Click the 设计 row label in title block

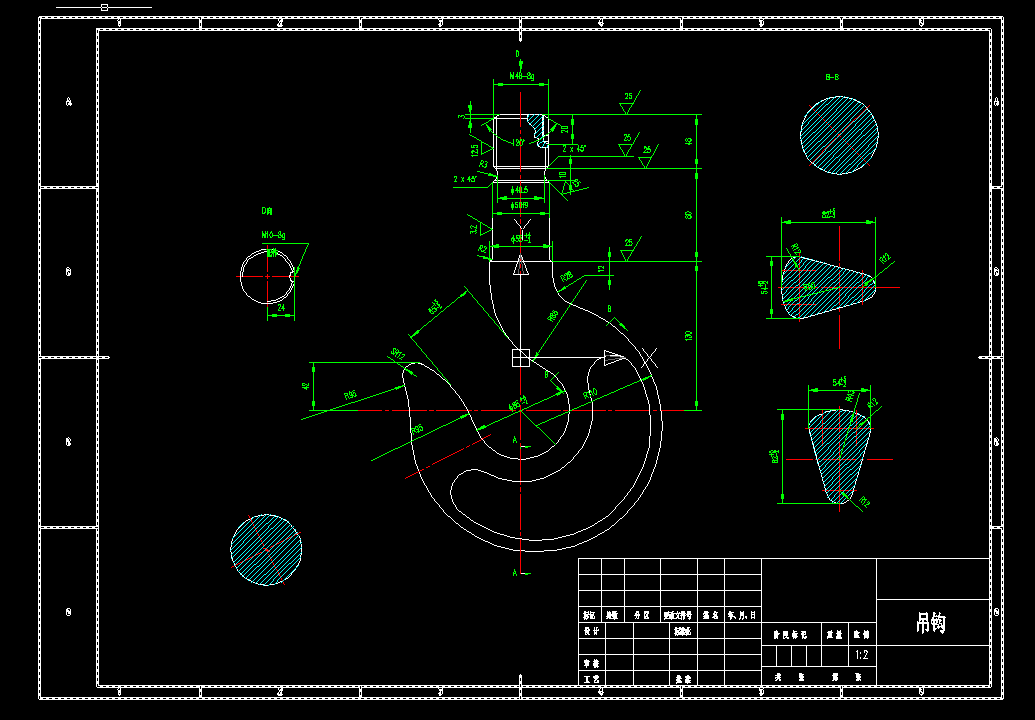589,630
